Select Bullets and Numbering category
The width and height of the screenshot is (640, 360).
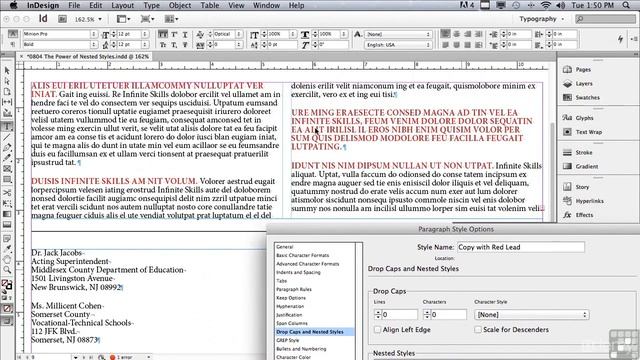pyautogui.click(x=301, y=349)
